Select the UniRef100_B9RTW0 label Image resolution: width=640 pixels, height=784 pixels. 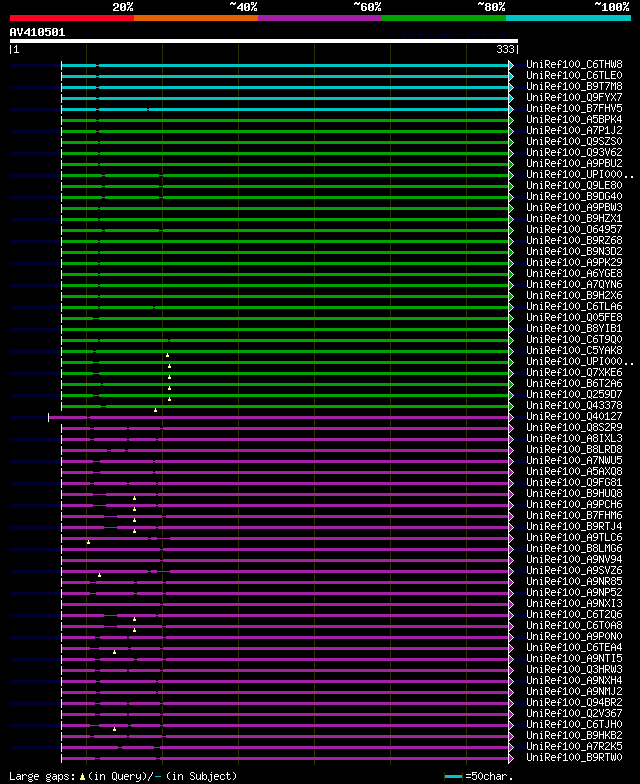574,758
